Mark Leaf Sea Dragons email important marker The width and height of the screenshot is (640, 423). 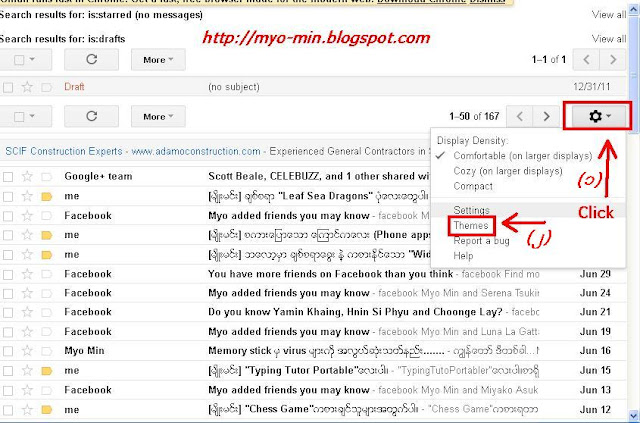[x=47, y=196]
